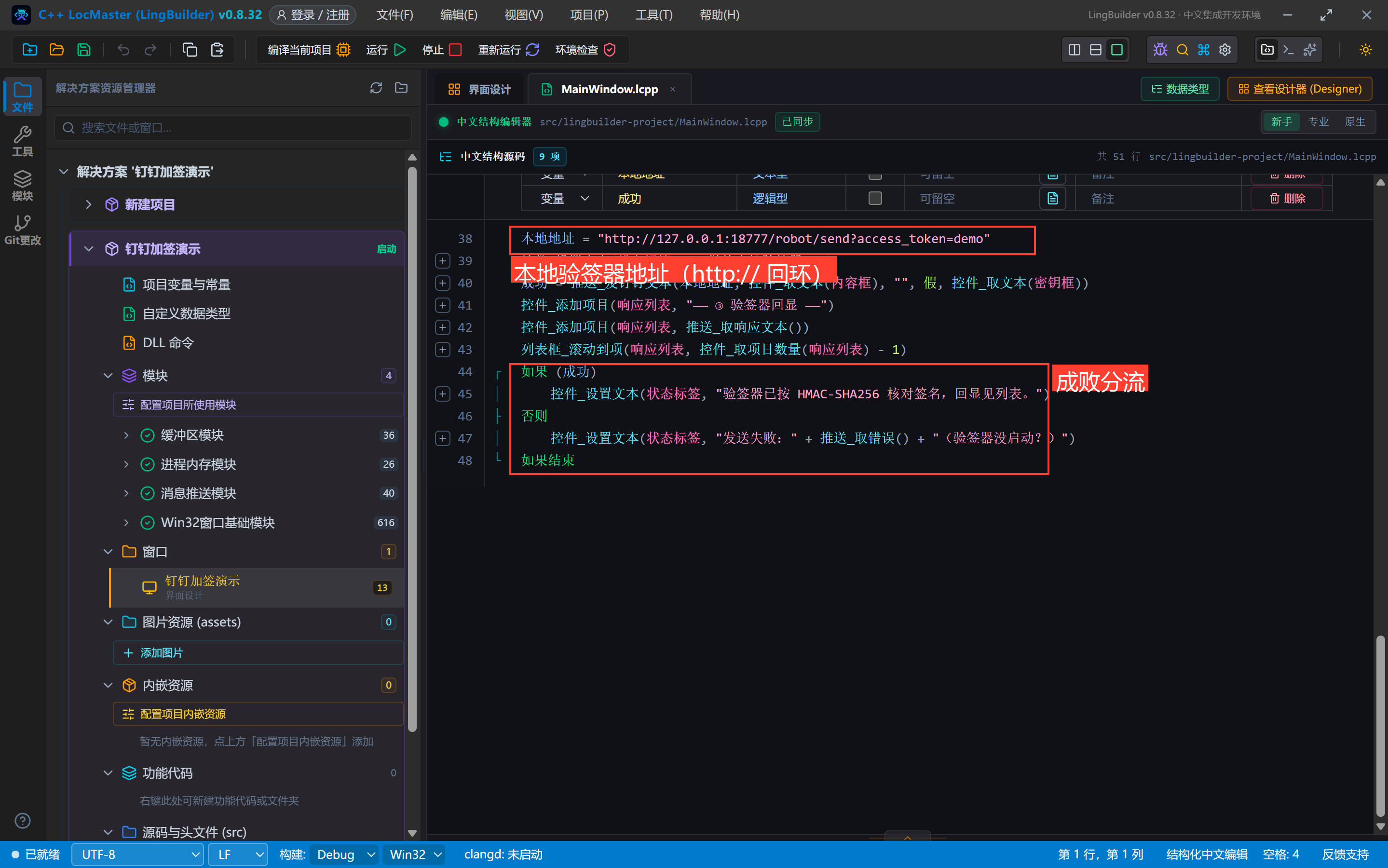
Task: Open the settings gear icon
Action: (1225, 50)
